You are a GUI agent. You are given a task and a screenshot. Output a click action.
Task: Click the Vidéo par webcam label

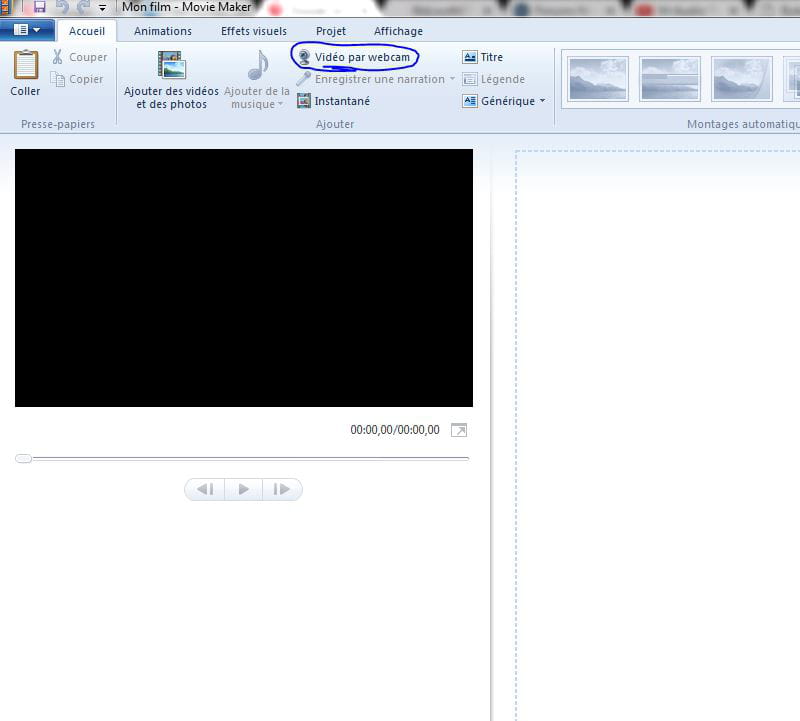pyautogui.click(x=362, y=57)
